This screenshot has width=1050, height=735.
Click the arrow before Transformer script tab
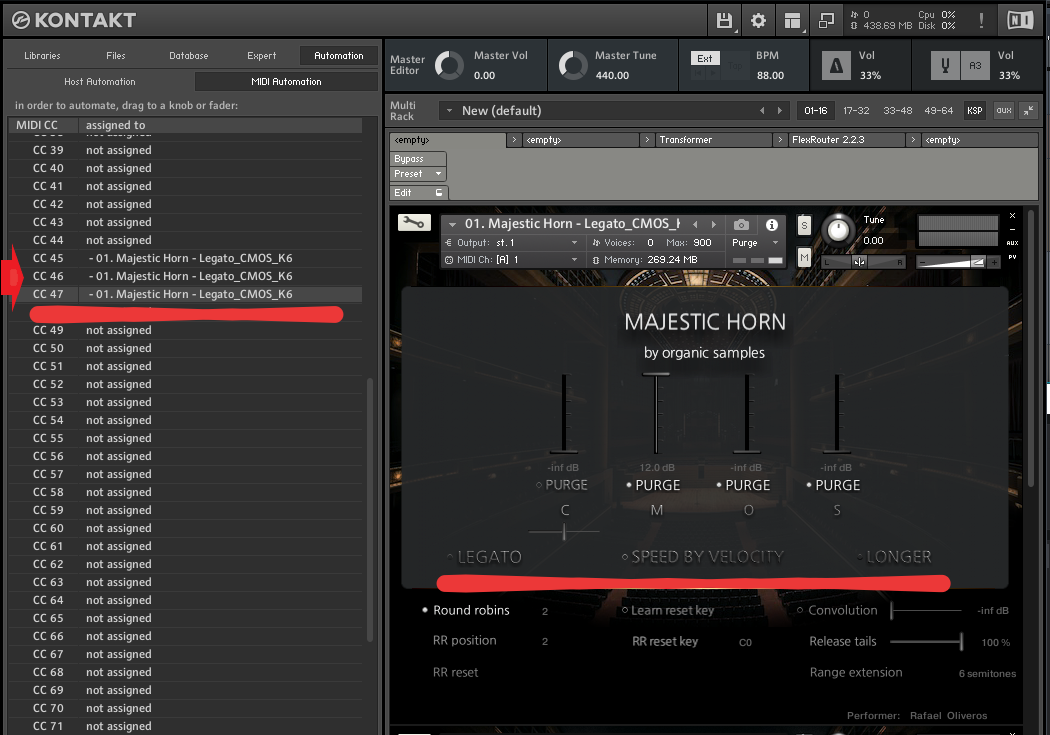point(647,139)
